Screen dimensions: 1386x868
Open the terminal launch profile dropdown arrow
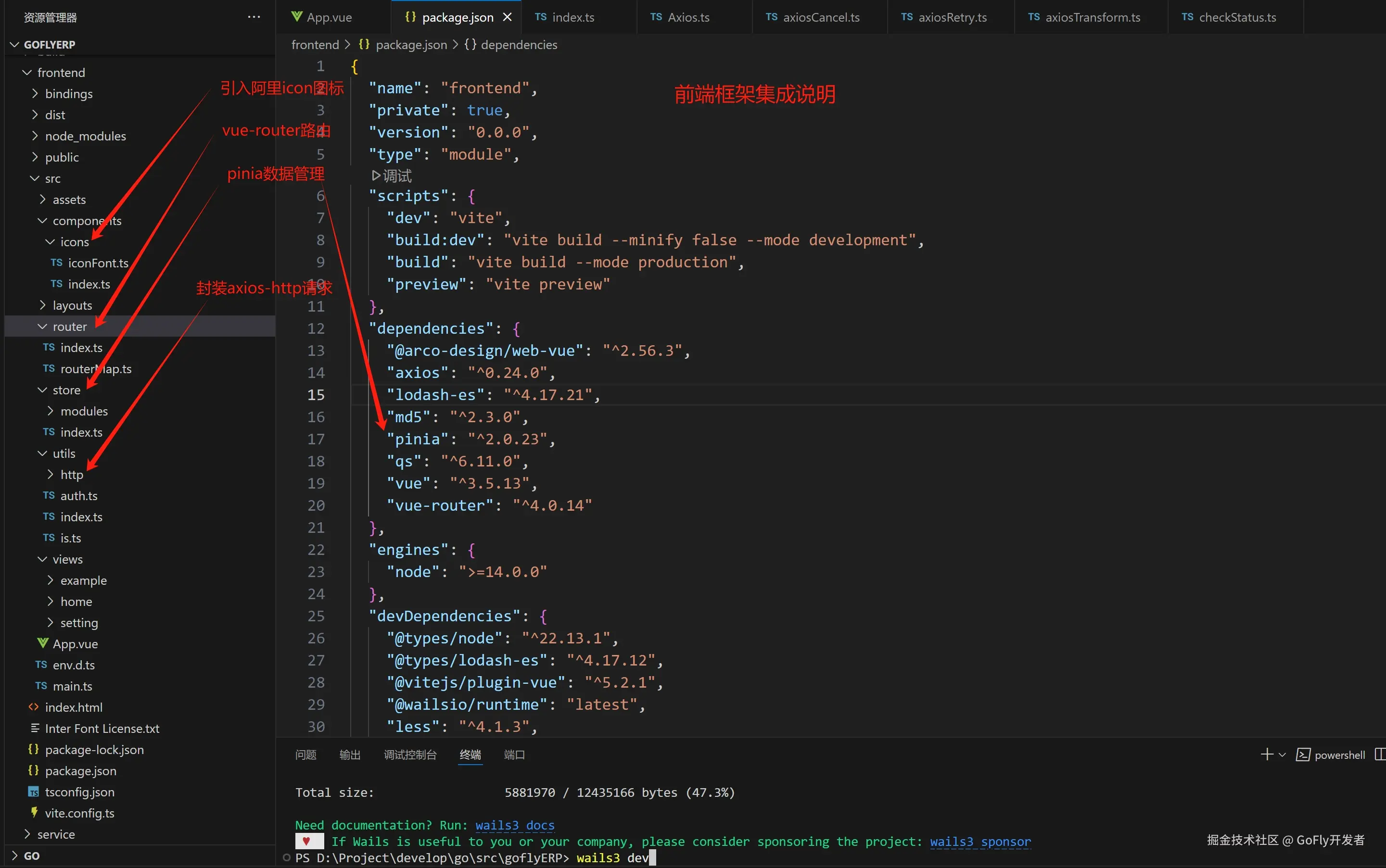pos(1282,755)
